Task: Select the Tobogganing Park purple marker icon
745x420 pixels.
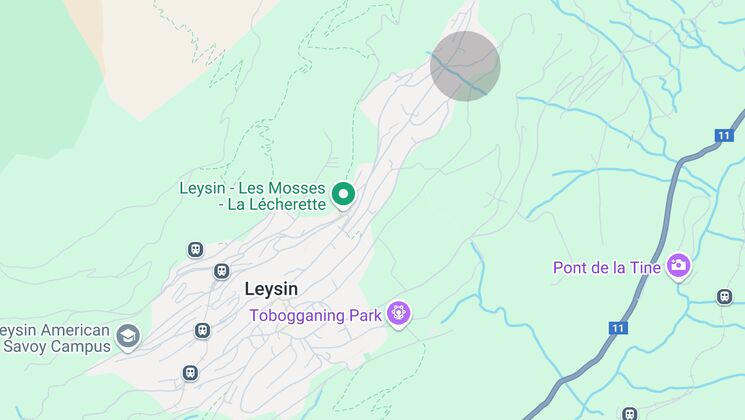Action: point(398,315)
